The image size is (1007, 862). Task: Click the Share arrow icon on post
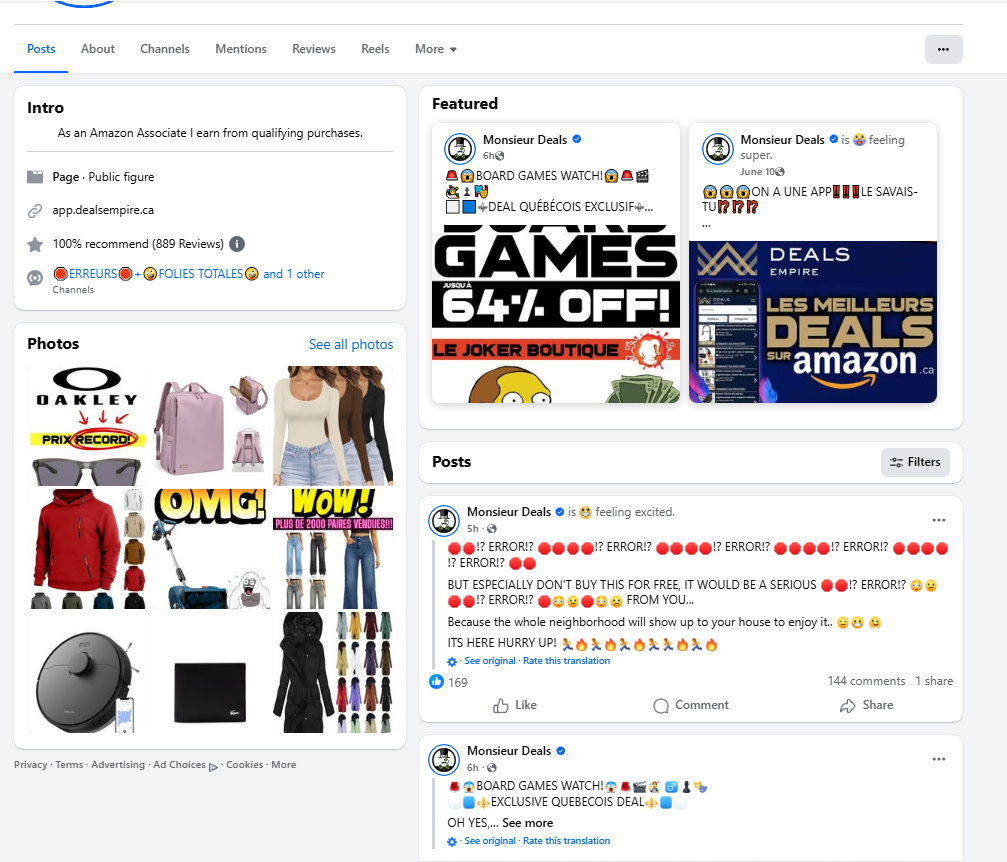click(x=848, y=705)
